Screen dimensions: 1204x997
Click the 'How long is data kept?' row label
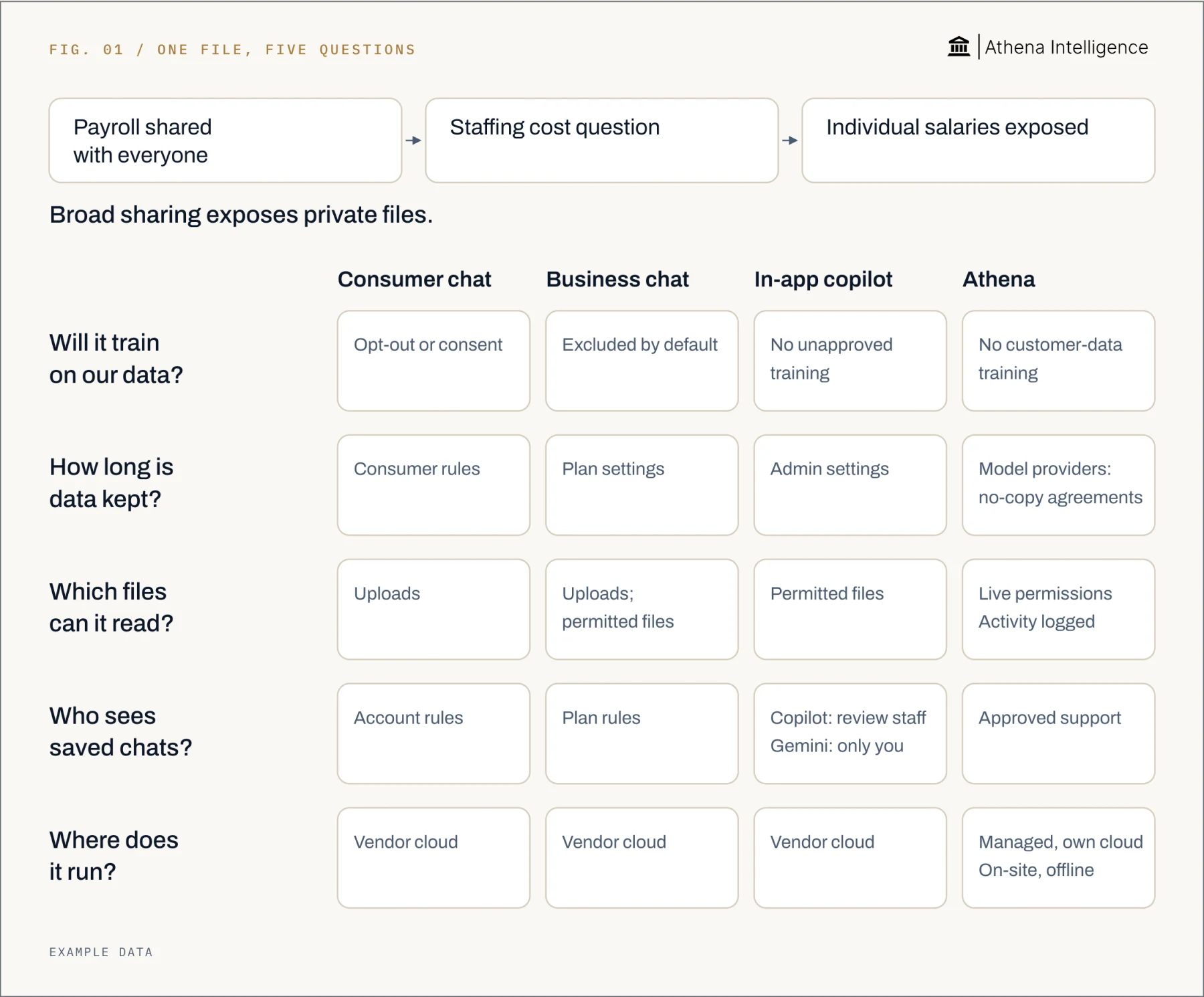point(111,483)
